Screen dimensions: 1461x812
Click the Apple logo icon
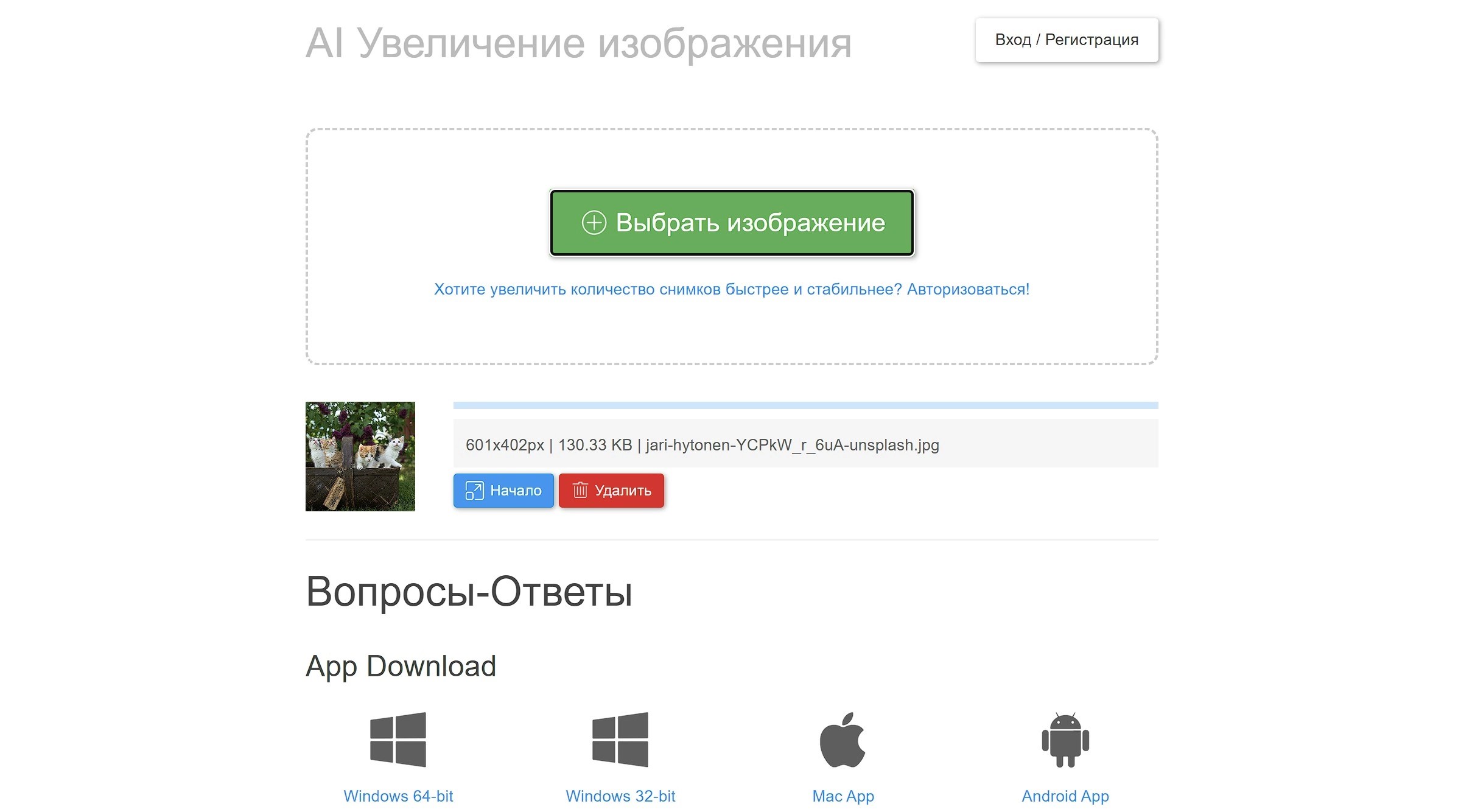[x=843, y=740]
